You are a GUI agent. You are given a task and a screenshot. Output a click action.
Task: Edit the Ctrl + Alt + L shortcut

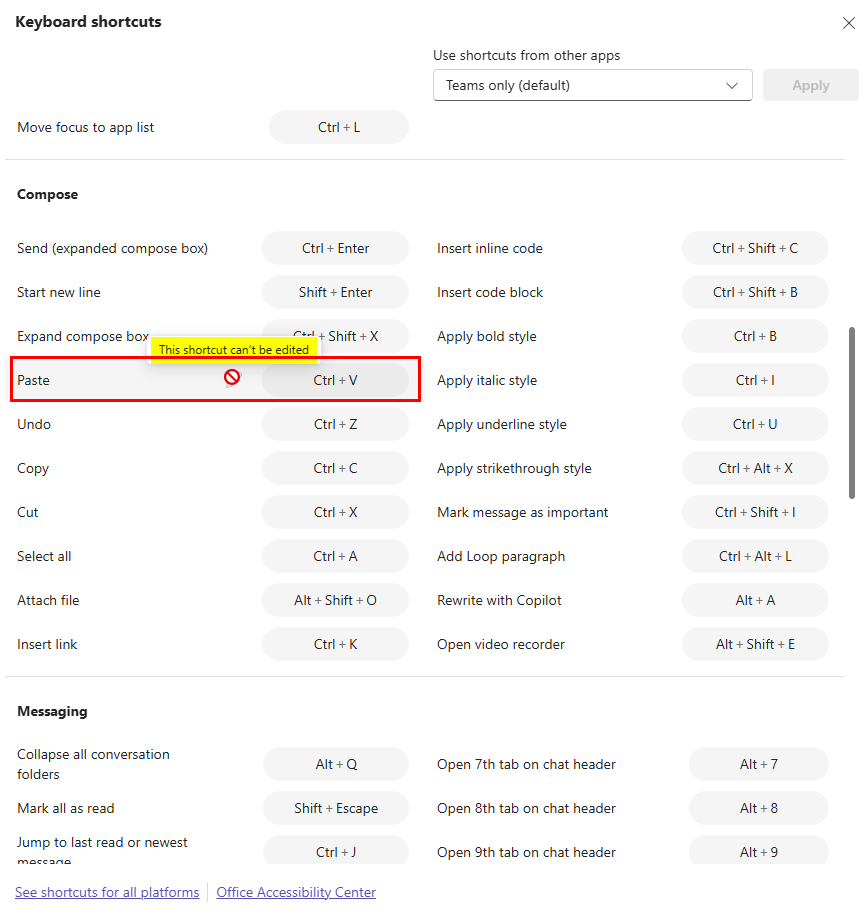[x=755, y=556]
